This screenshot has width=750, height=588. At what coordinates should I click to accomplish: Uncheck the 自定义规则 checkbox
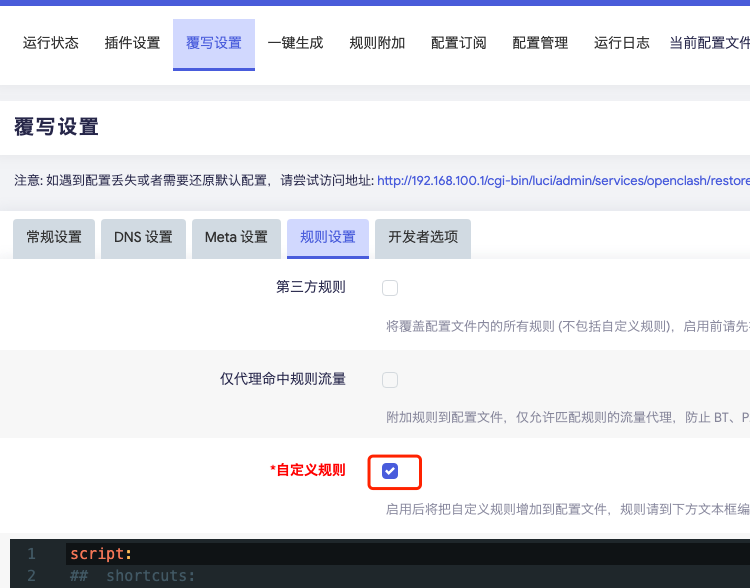click(390, 471)
